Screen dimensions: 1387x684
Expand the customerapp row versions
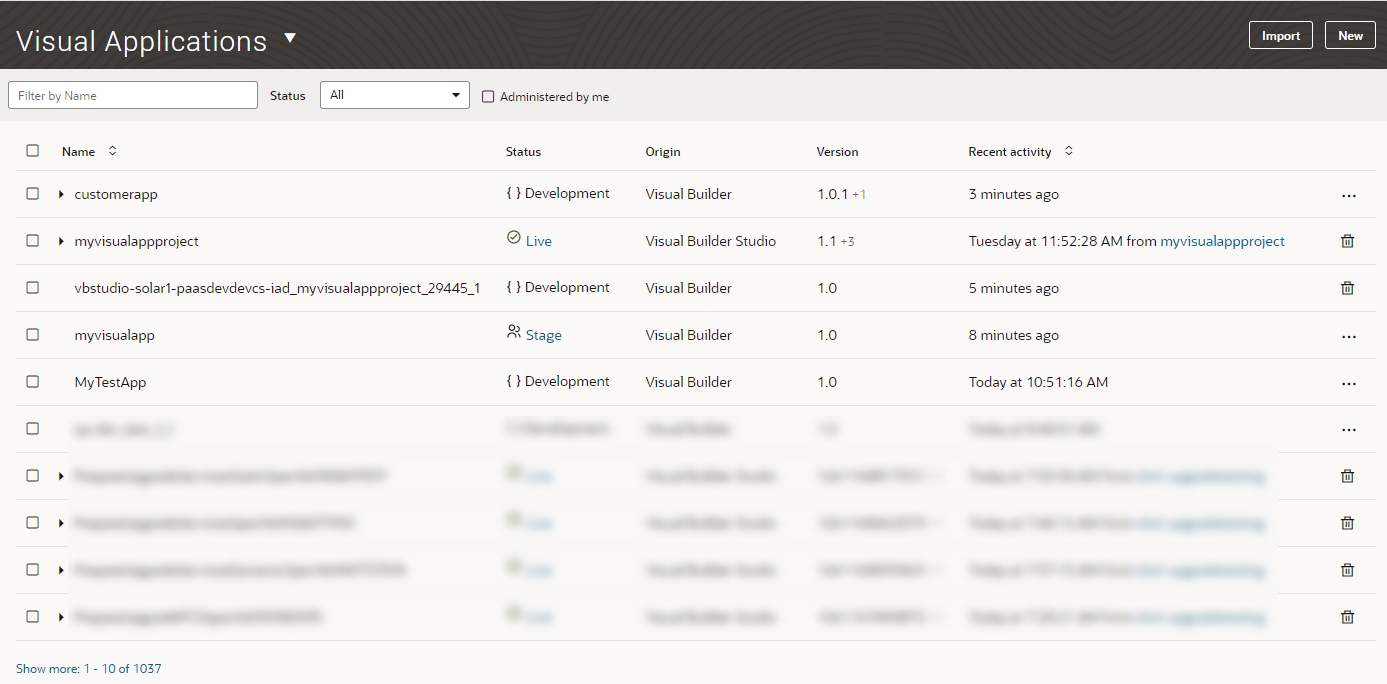pyautogui.click(x=61, y=194)
